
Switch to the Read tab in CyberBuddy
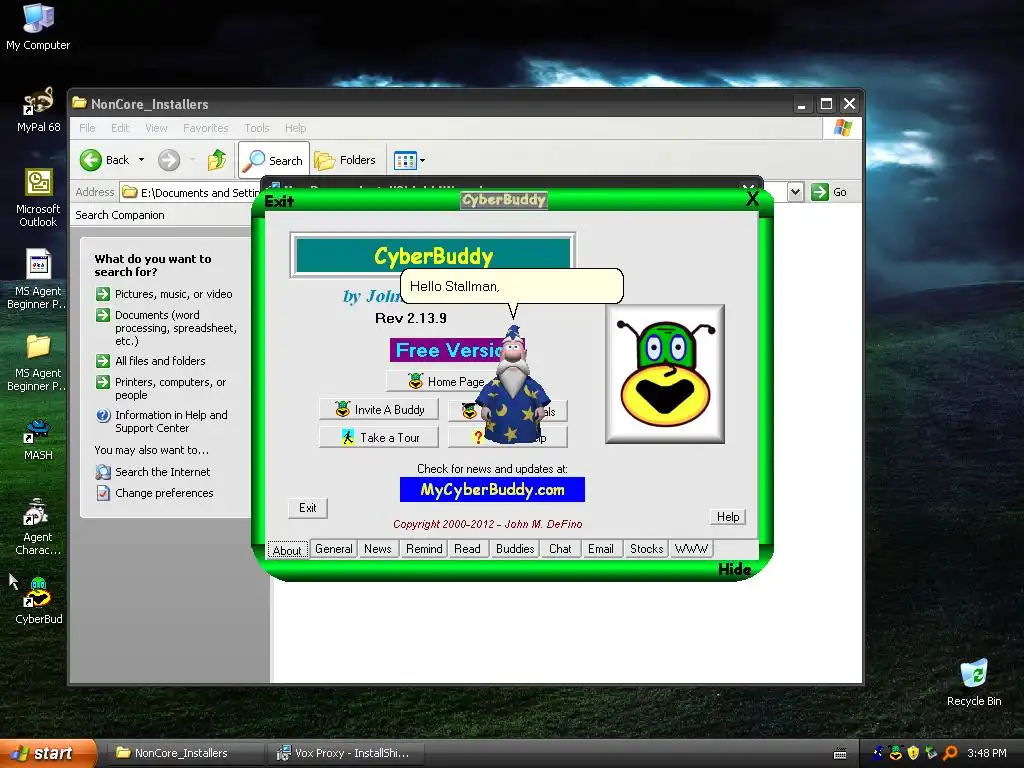467,549
